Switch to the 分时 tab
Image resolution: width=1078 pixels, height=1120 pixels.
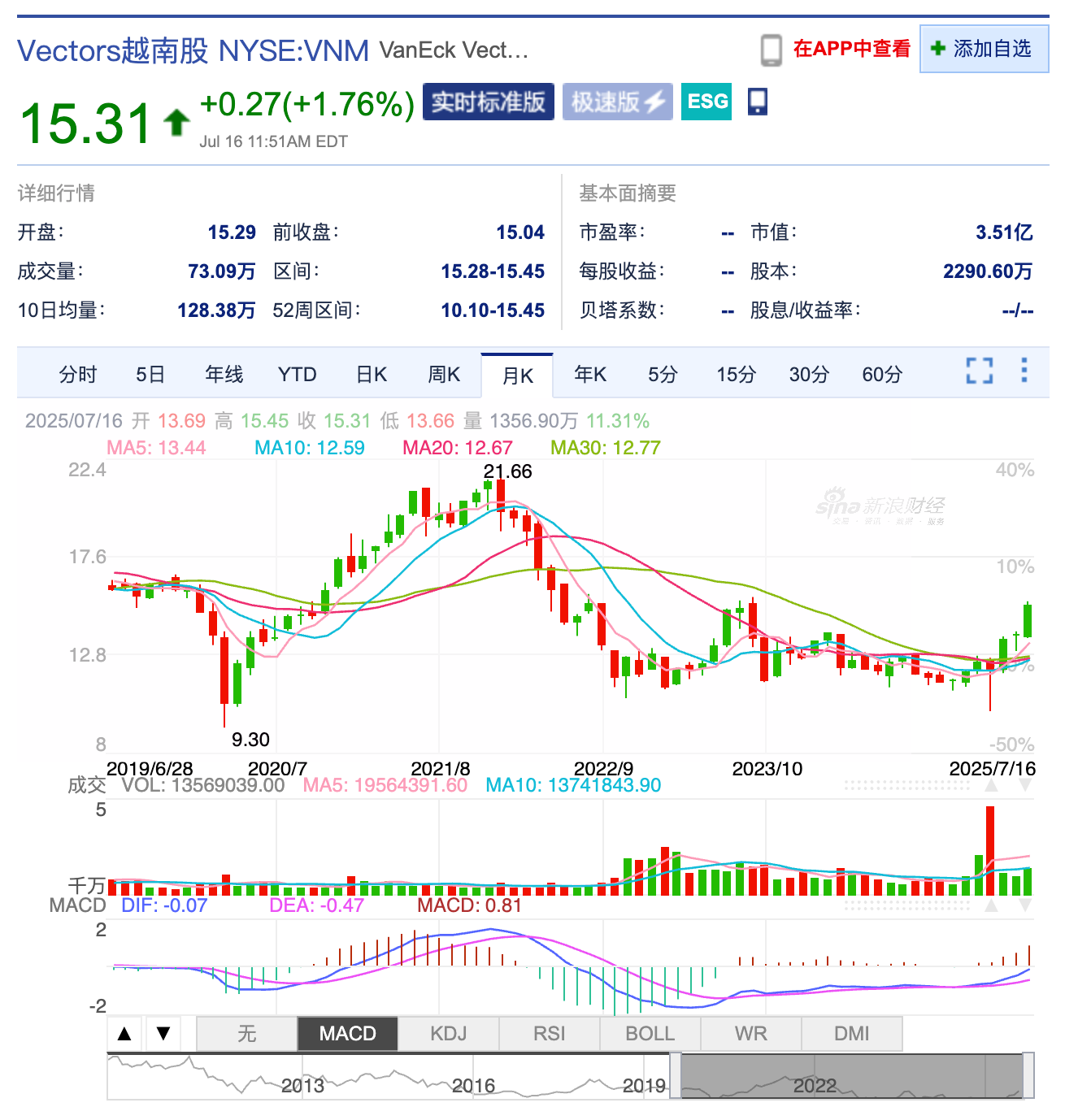78,374
